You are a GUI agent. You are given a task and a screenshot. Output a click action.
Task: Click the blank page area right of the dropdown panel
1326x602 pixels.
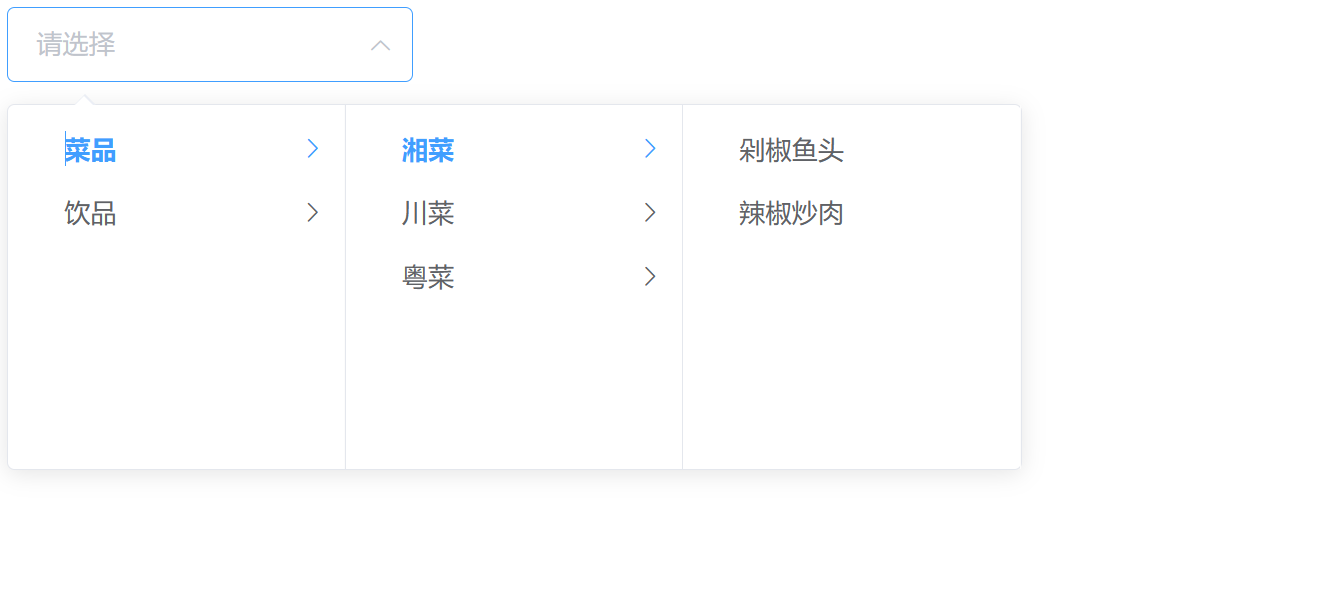[x=1170, y=290]
